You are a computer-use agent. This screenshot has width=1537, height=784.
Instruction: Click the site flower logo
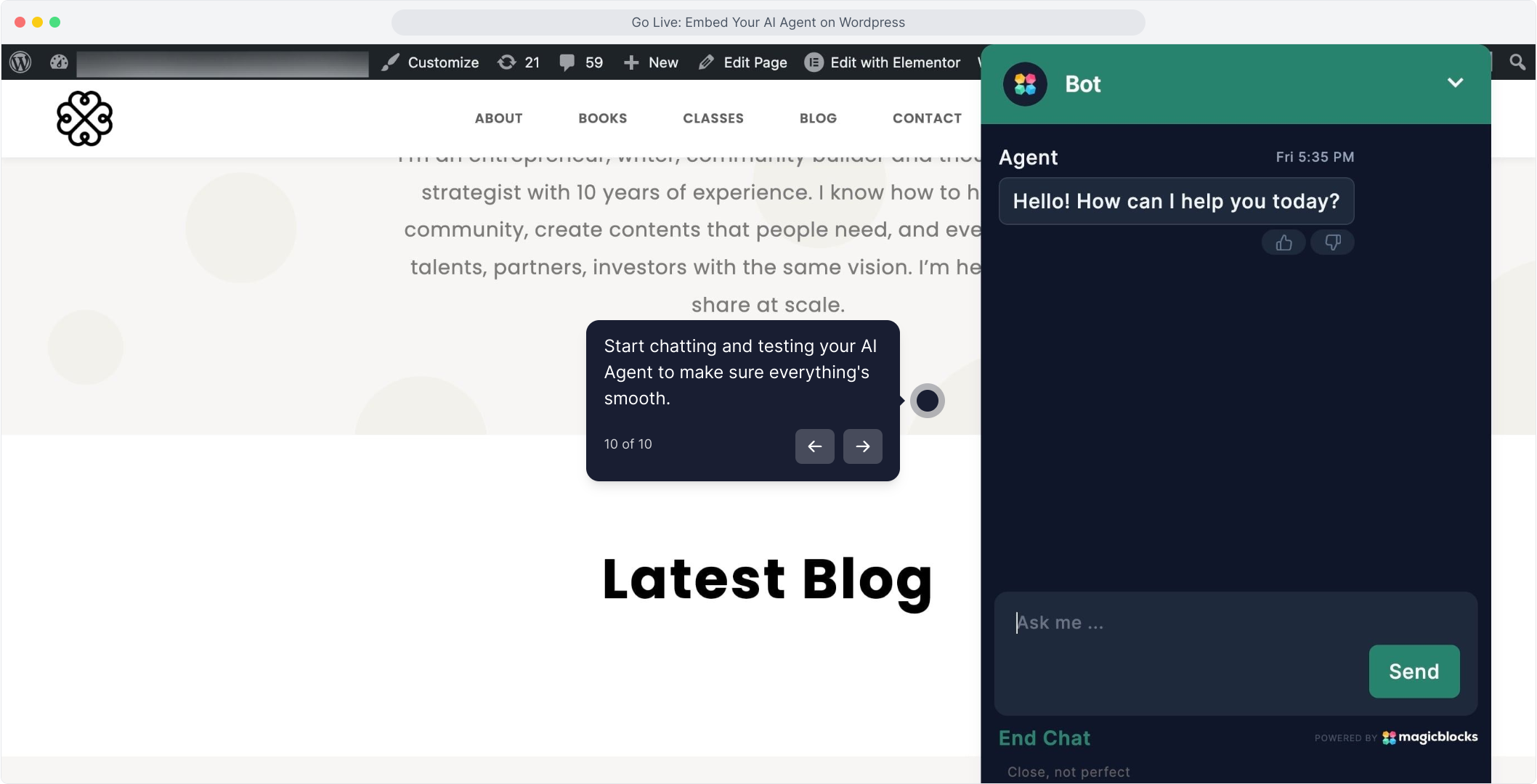[x=85, y=118]
